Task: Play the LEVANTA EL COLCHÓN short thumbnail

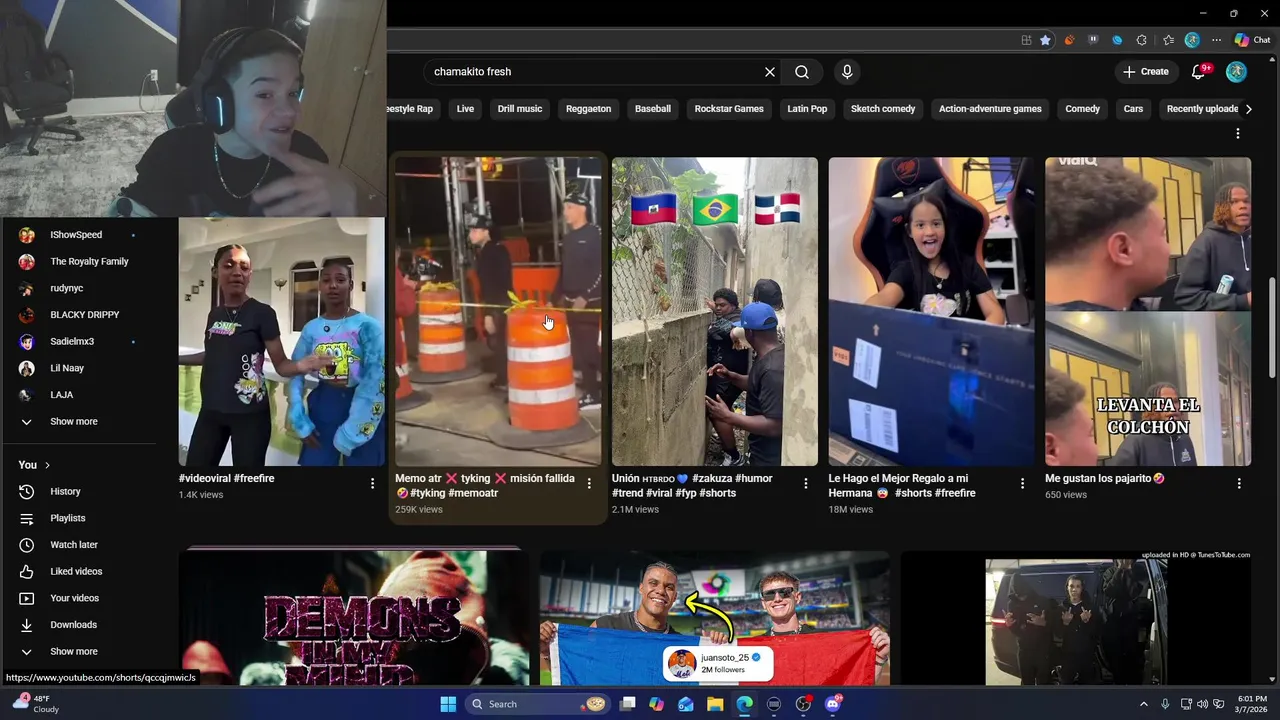Action: click(x=1148, y=311)
